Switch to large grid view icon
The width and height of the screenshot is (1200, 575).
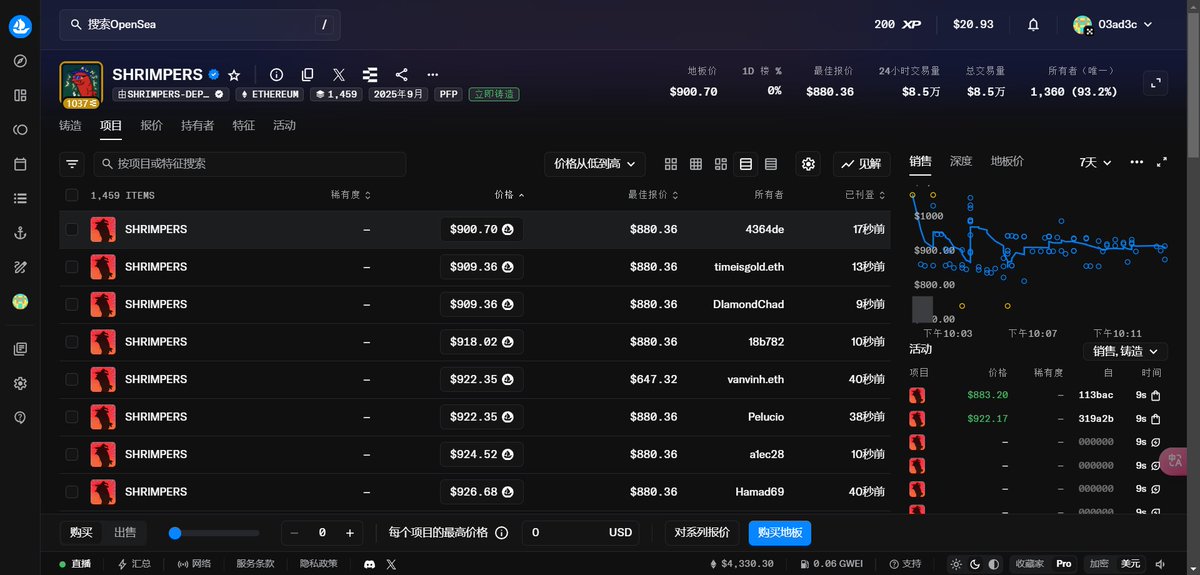click(x=671, y=164)
